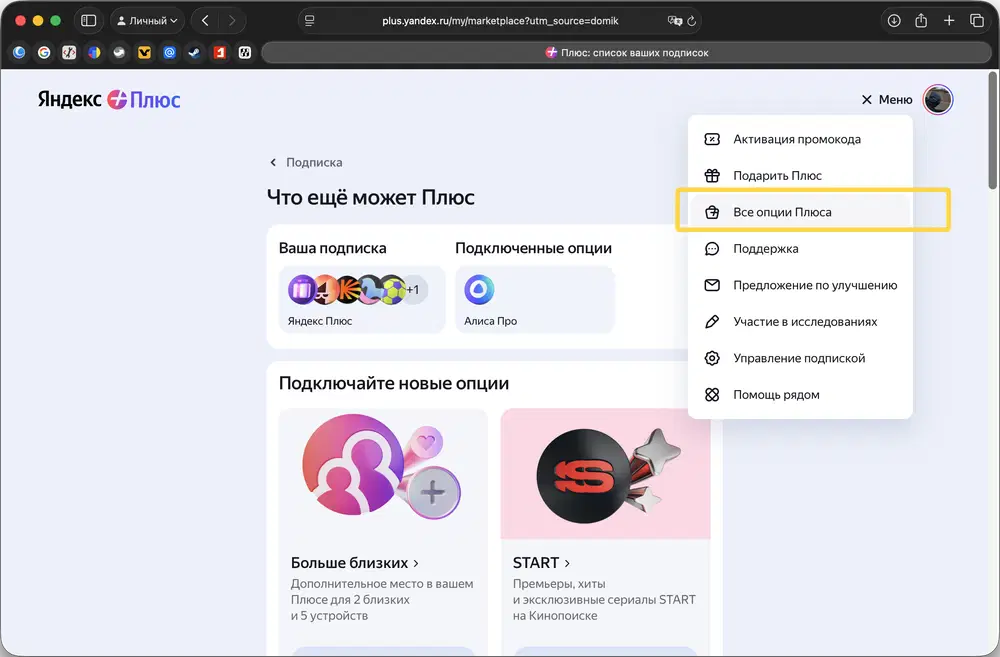Click the profile avatar picture
The image size is (1000, 657).
tap(938, 100)
